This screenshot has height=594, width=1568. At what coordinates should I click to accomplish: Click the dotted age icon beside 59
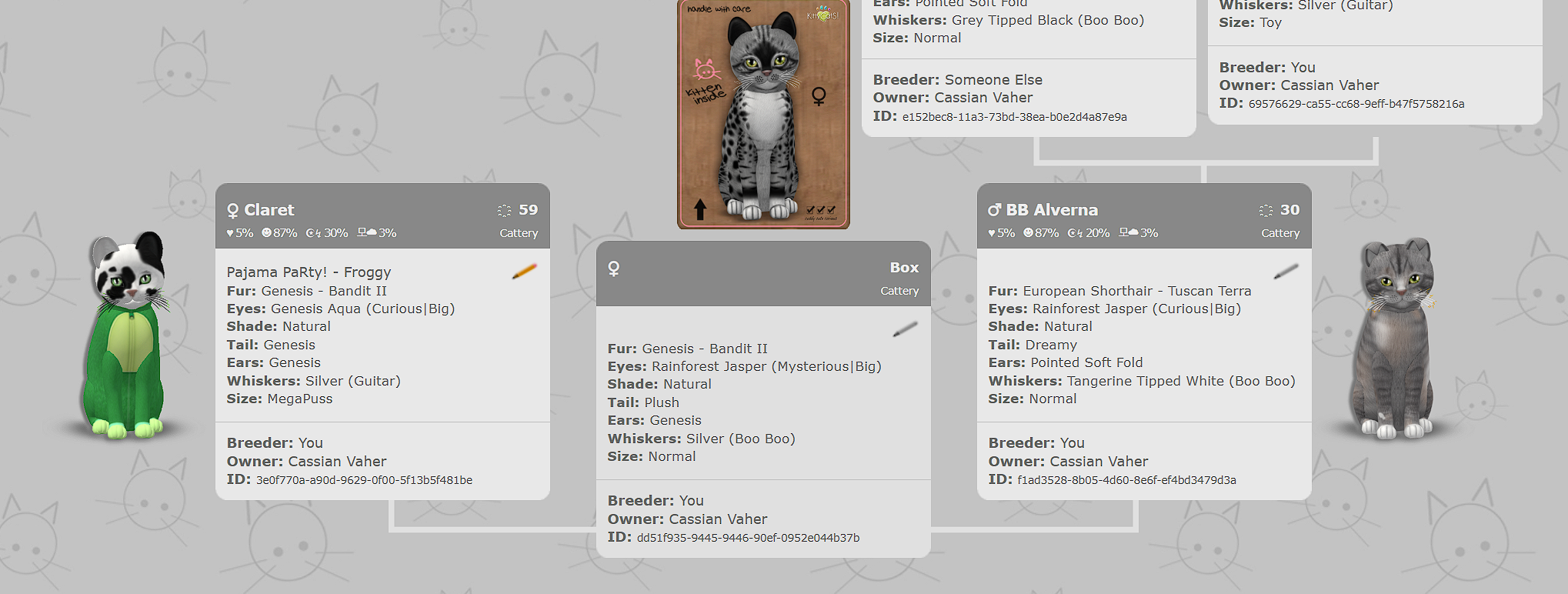[x=504, y=210]
